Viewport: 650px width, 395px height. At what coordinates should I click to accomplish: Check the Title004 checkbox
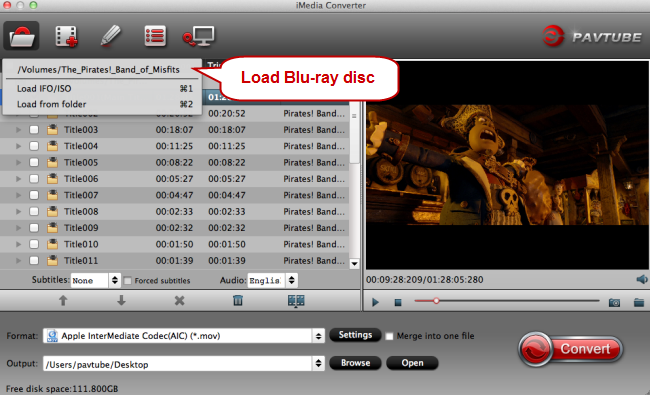pyautogui.click(x=34, y=146)
